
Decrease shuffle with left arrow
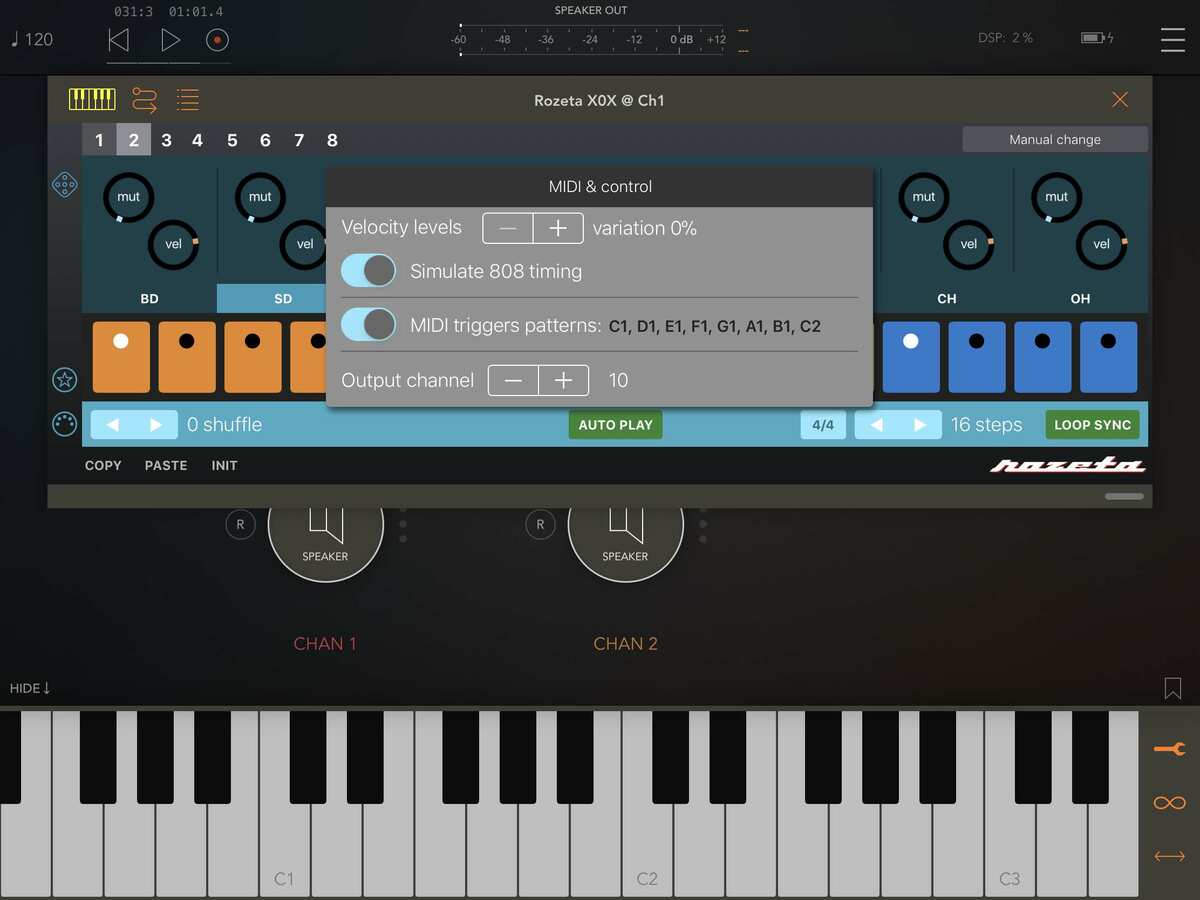coord(113,425)
